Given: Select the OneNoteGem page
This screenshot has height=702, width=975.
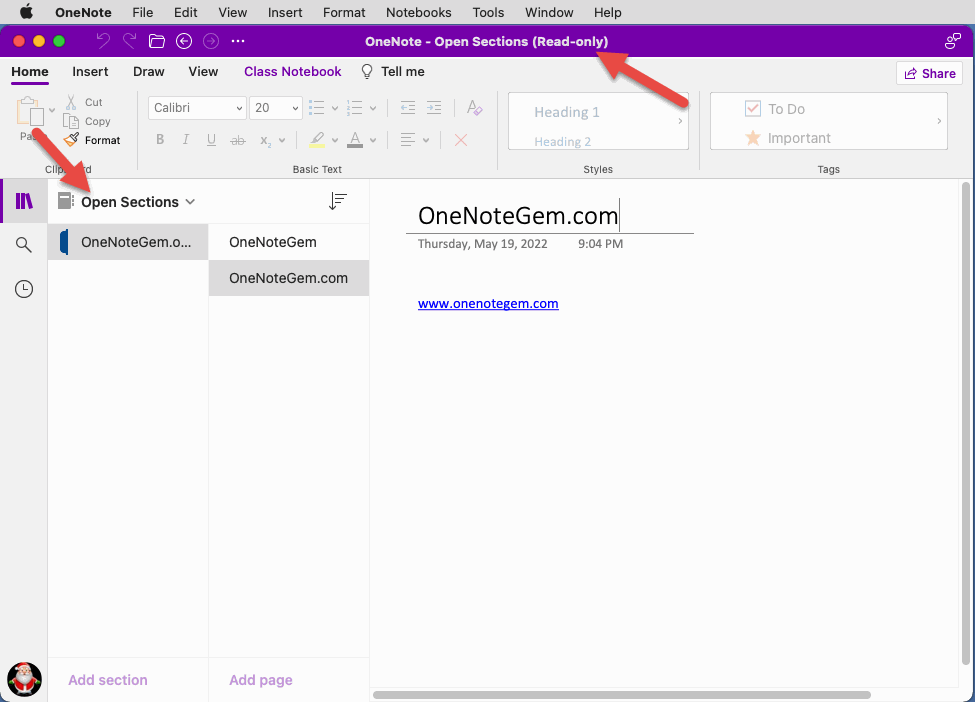Looking at the screenshot, I should (x=289, y=242).
